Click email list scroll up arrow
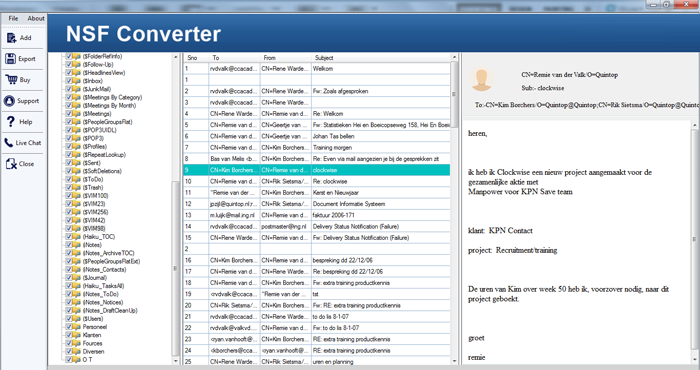This screenshot has height=370, width=700. (x=454, y=57)
